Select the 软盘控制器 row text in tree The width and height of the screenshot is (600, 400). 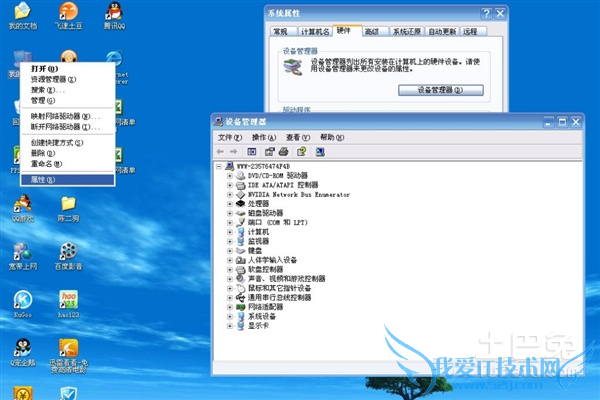coord(266,269)
